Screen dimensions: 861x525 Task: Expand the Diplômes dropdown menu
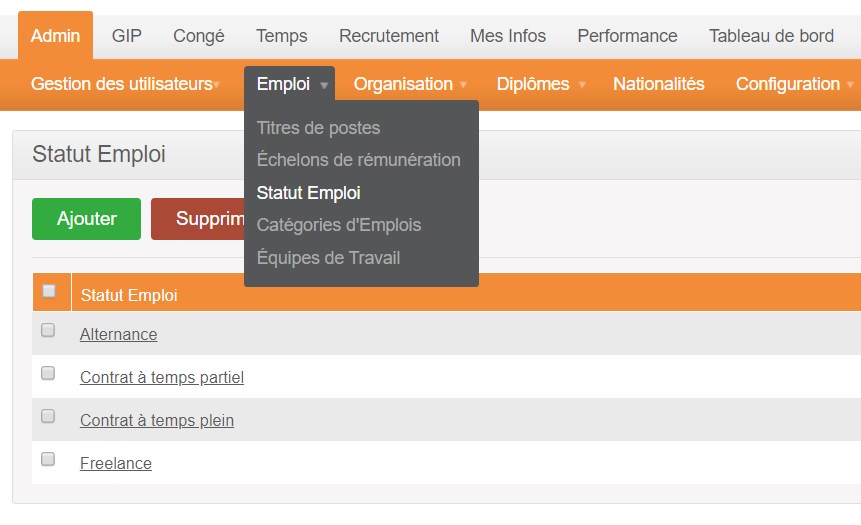pos(541,84)
